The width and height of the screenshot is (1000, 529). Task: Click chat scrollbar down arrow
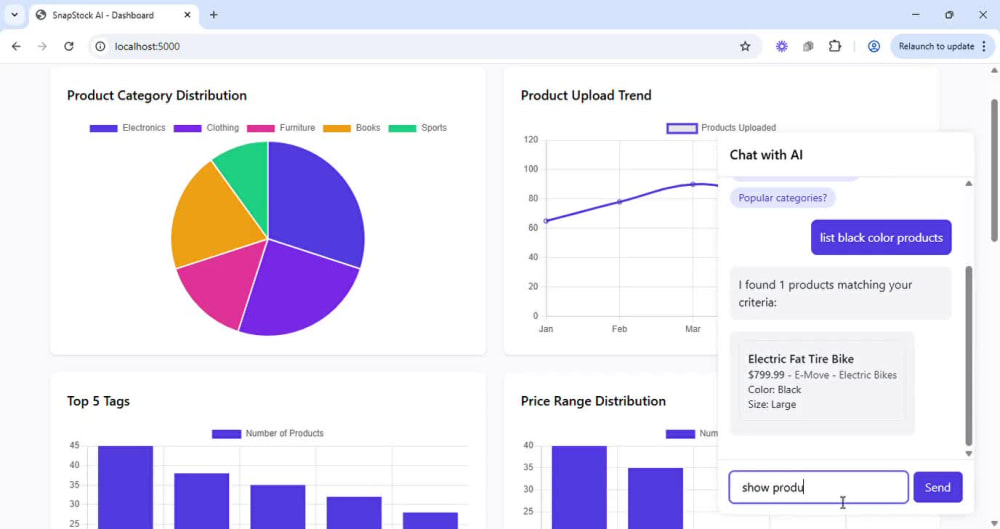(x=969, y=454)
